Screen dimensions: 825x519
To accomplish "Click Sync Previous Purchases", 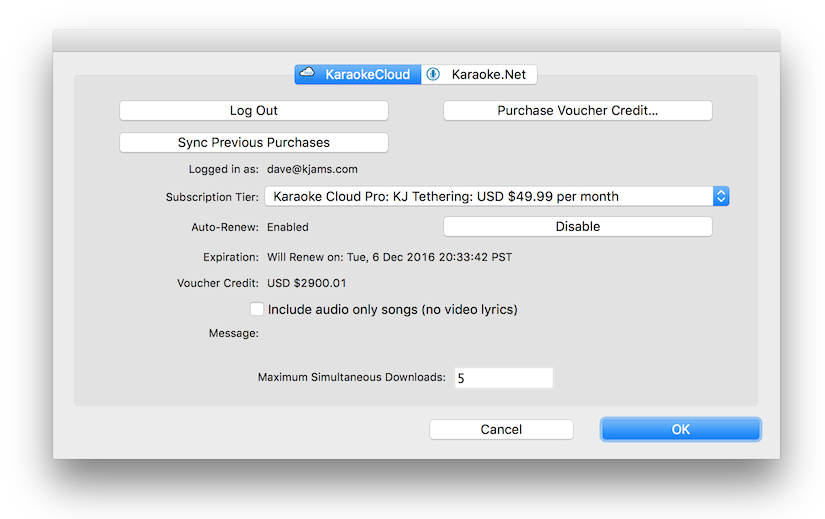I will click(254, 143).
